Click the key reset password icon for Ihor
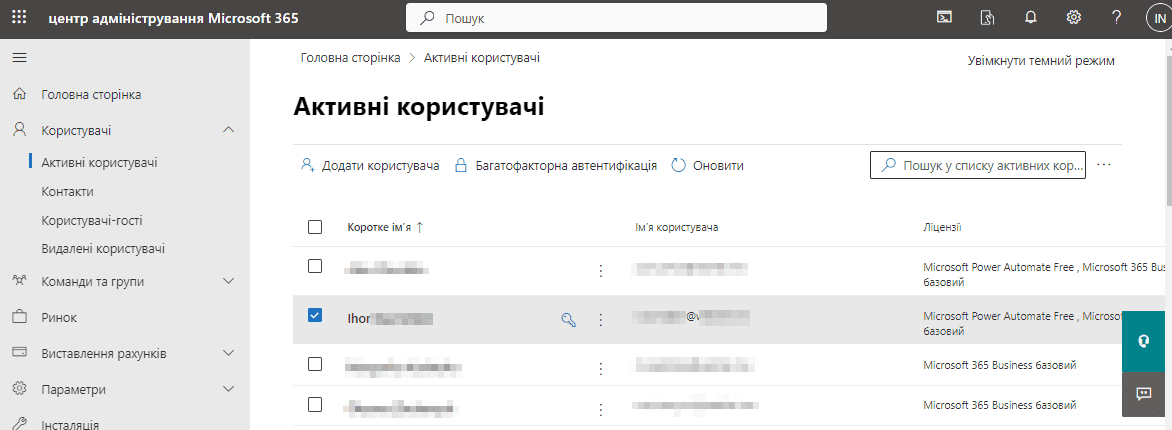 point(569,320)
